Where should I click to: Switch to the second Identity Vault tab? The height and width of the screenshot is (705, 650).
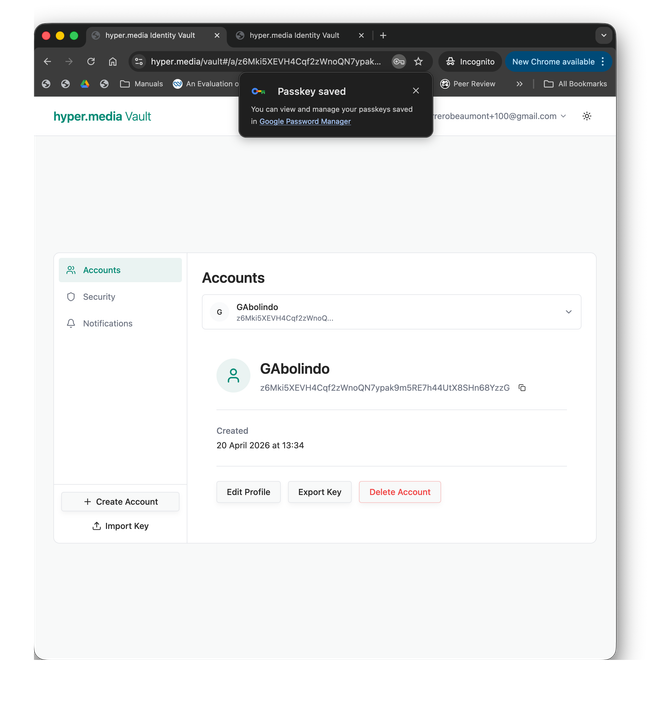tap(294, 35)
